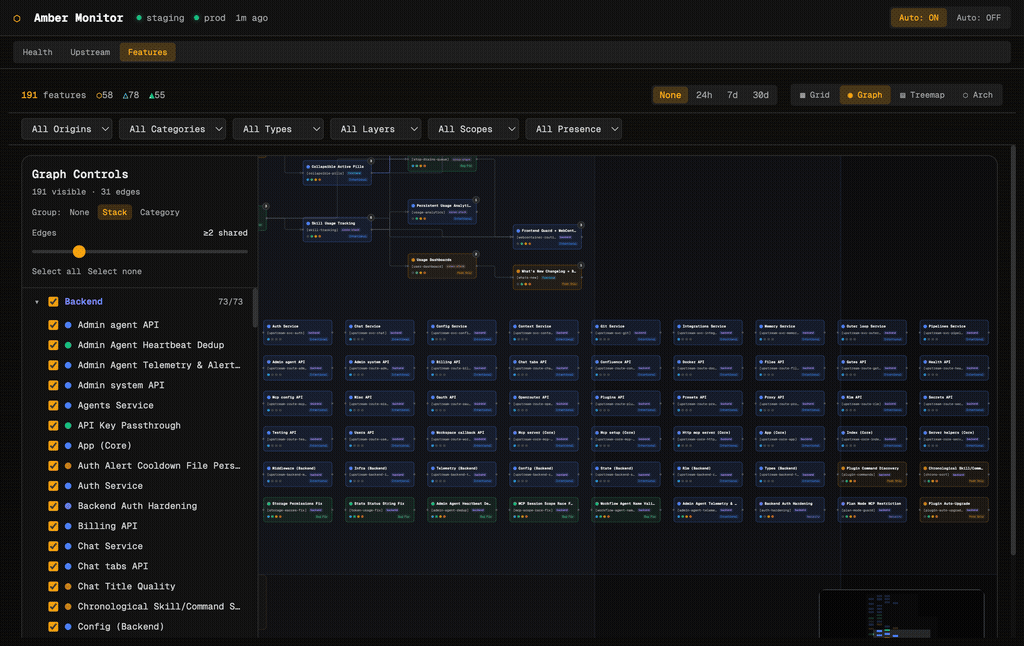Select the Health API graph node
Image resolution: width=1024 pixels, height=646 pixels.
(954, 368)
